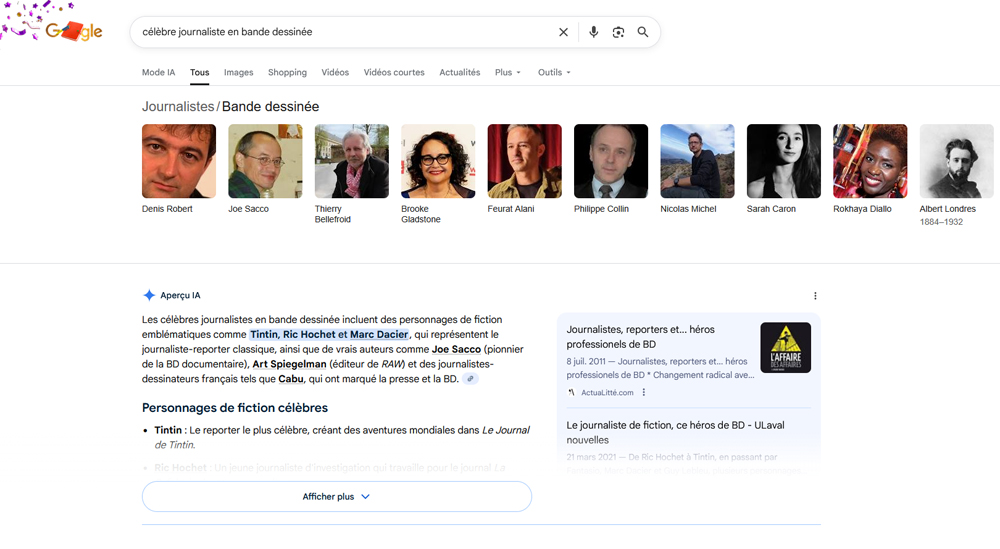Open the Journalistes, reporters héros de BD article
This screenshot has height=549, width=1000.
tap(640, 336)
